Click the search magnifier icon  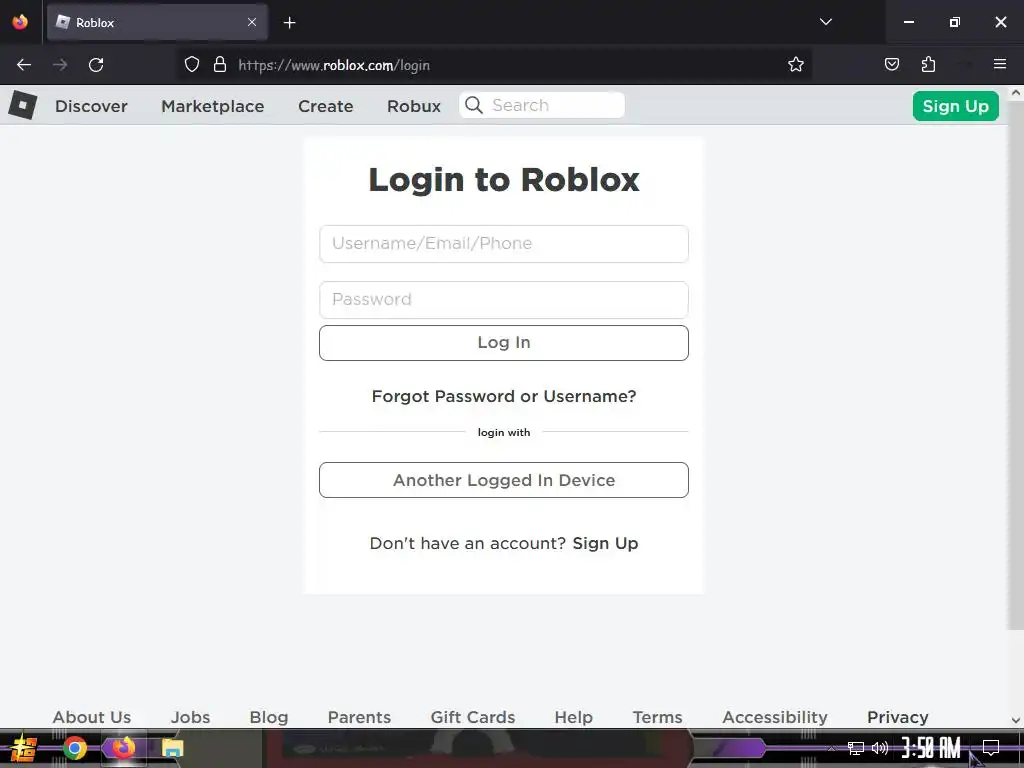474,105
